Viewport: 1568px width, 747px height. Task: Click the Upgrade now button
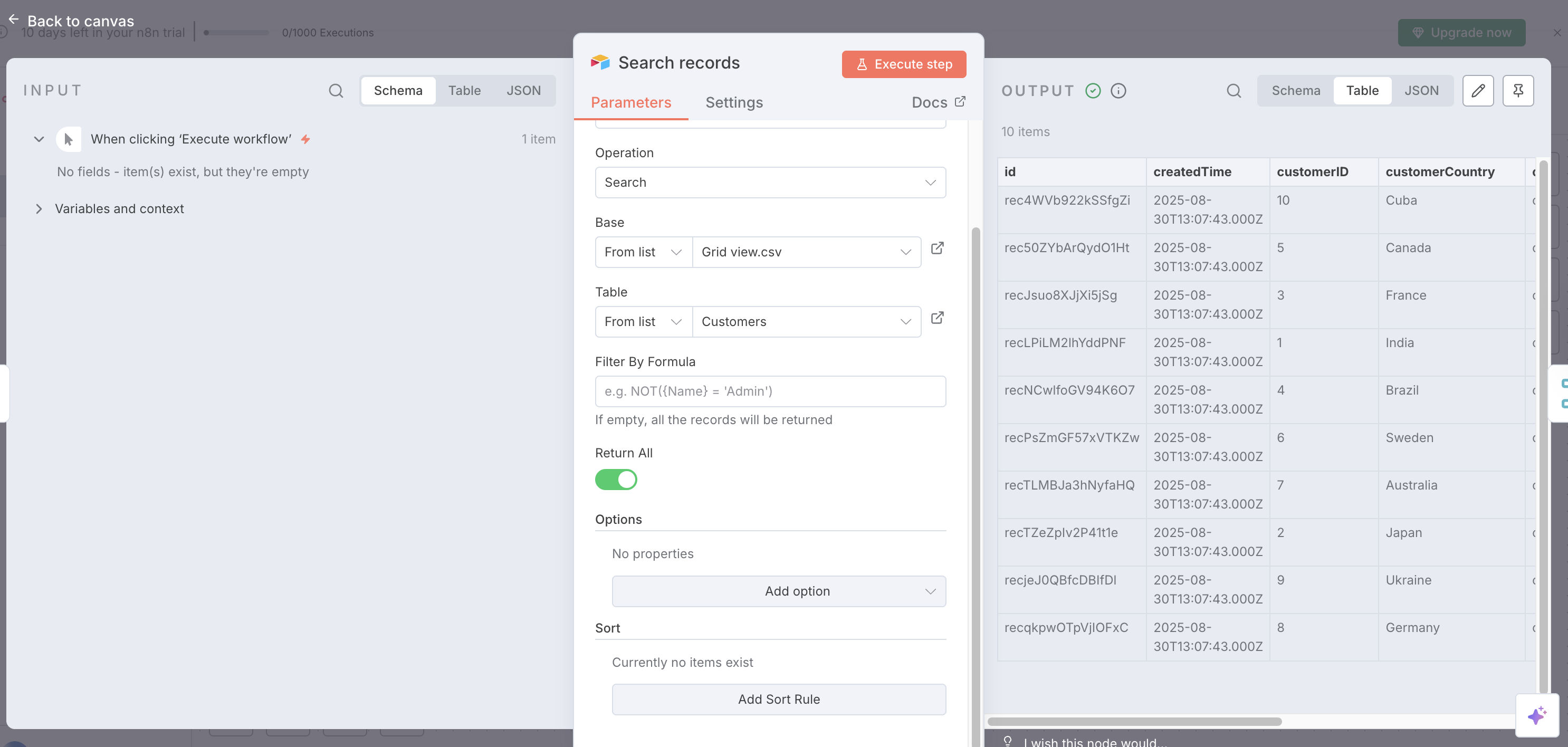click(1461, 33)
